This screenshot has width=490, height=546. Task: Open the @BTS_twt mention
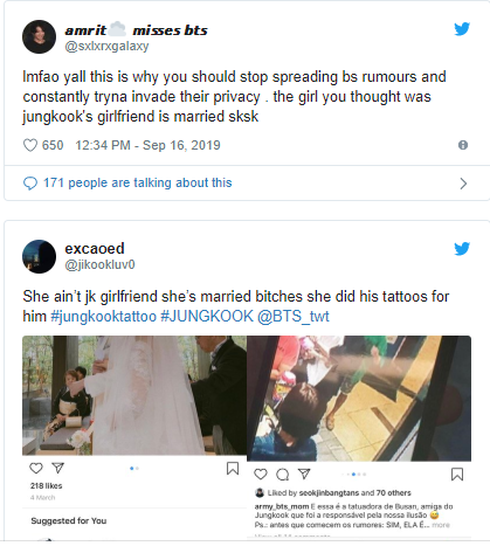pyautogui.click(x=293, y=317)
